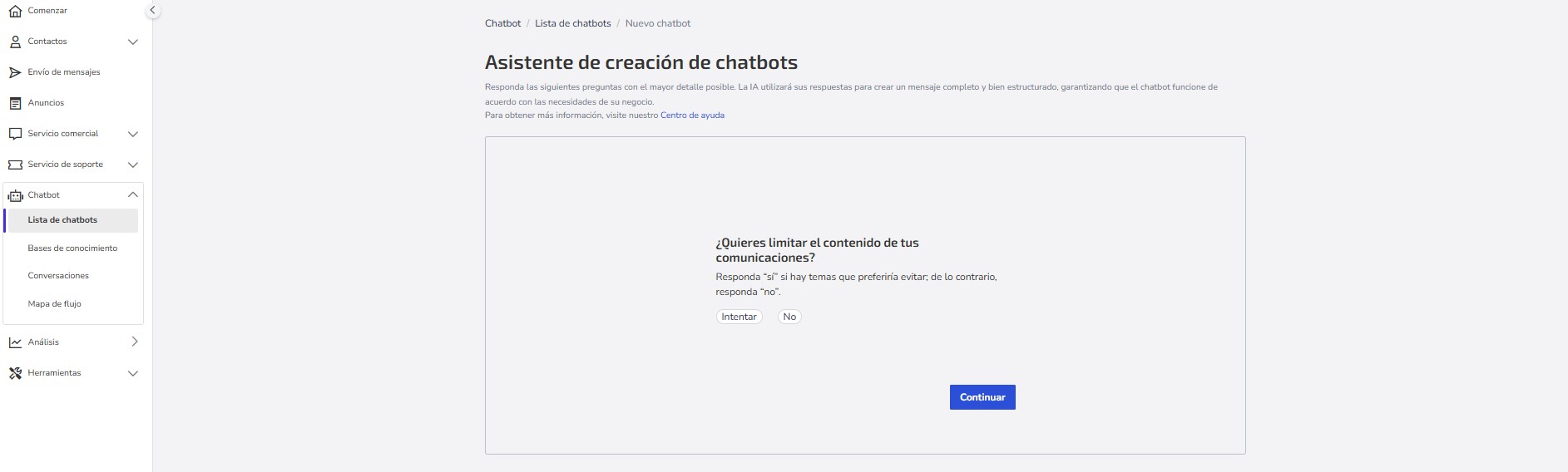Click the Envío de mensajes paper-plane icon
This screenshot has width=1568, height=472.
pos(15,72)
